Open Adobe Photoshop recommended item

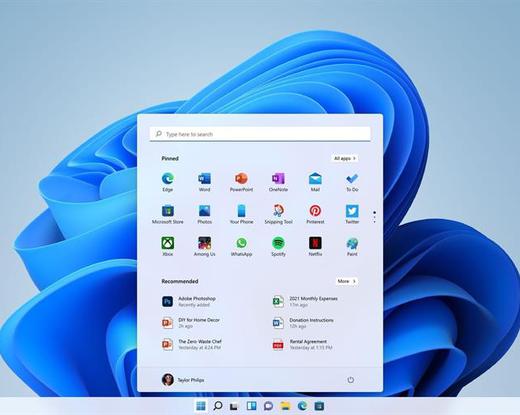(x=189, y=301)
